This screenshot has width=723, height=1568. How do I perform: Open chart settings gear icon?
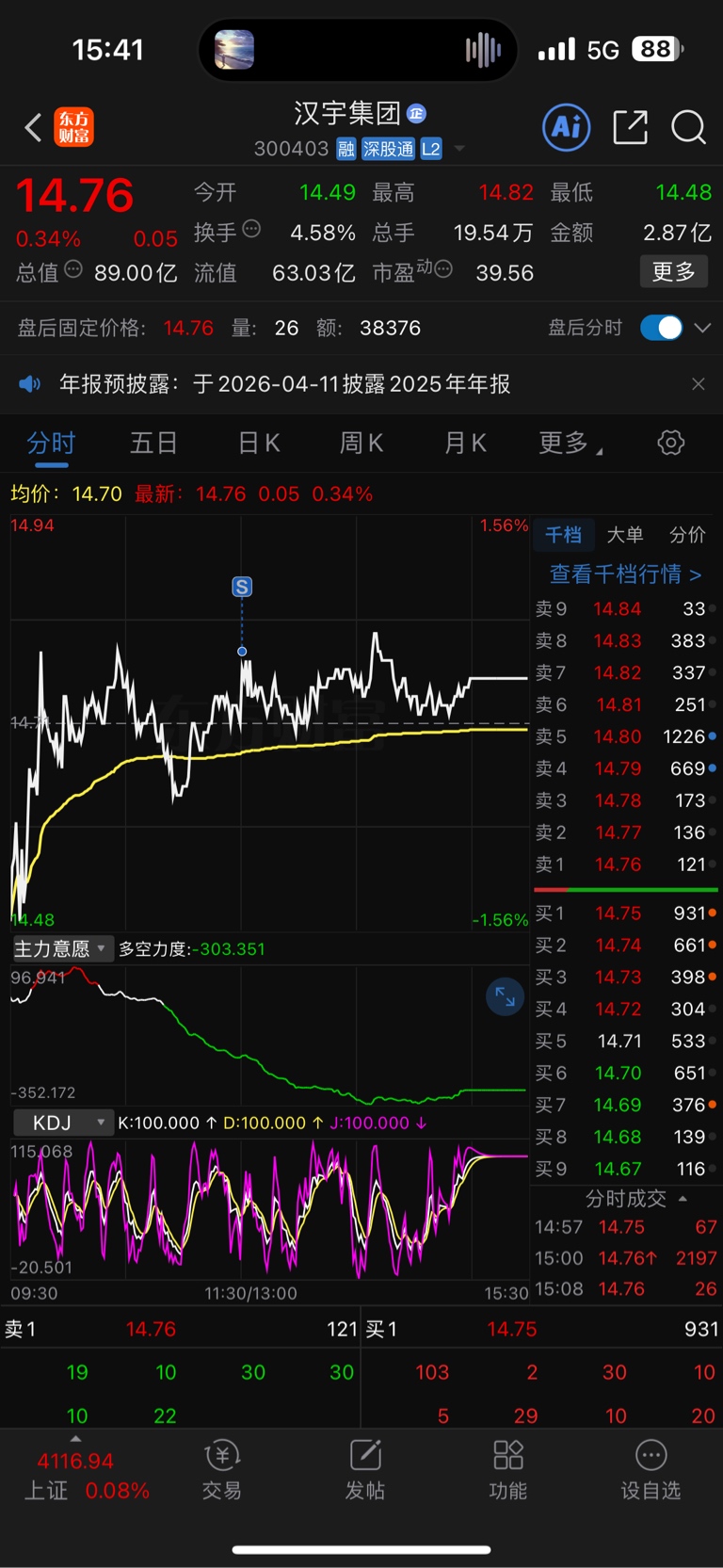click(x=670, y=443)
